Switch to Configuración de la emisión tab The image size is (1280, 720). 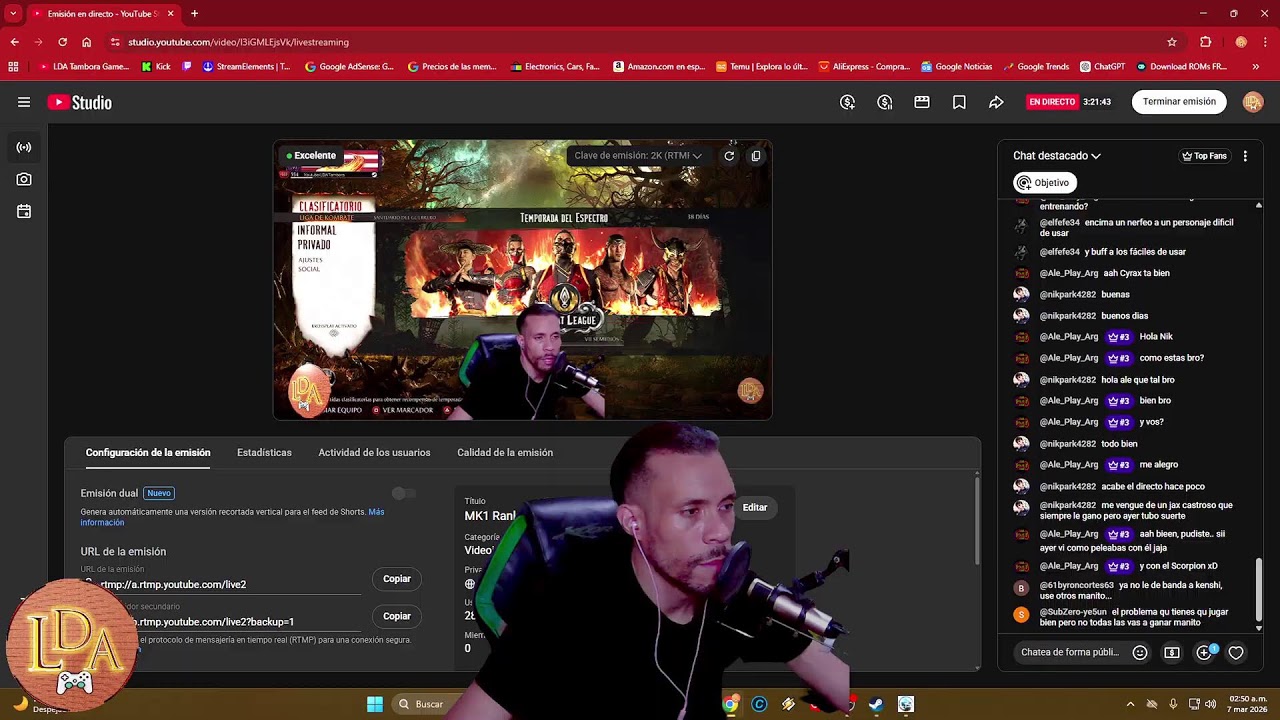(148, 453)
